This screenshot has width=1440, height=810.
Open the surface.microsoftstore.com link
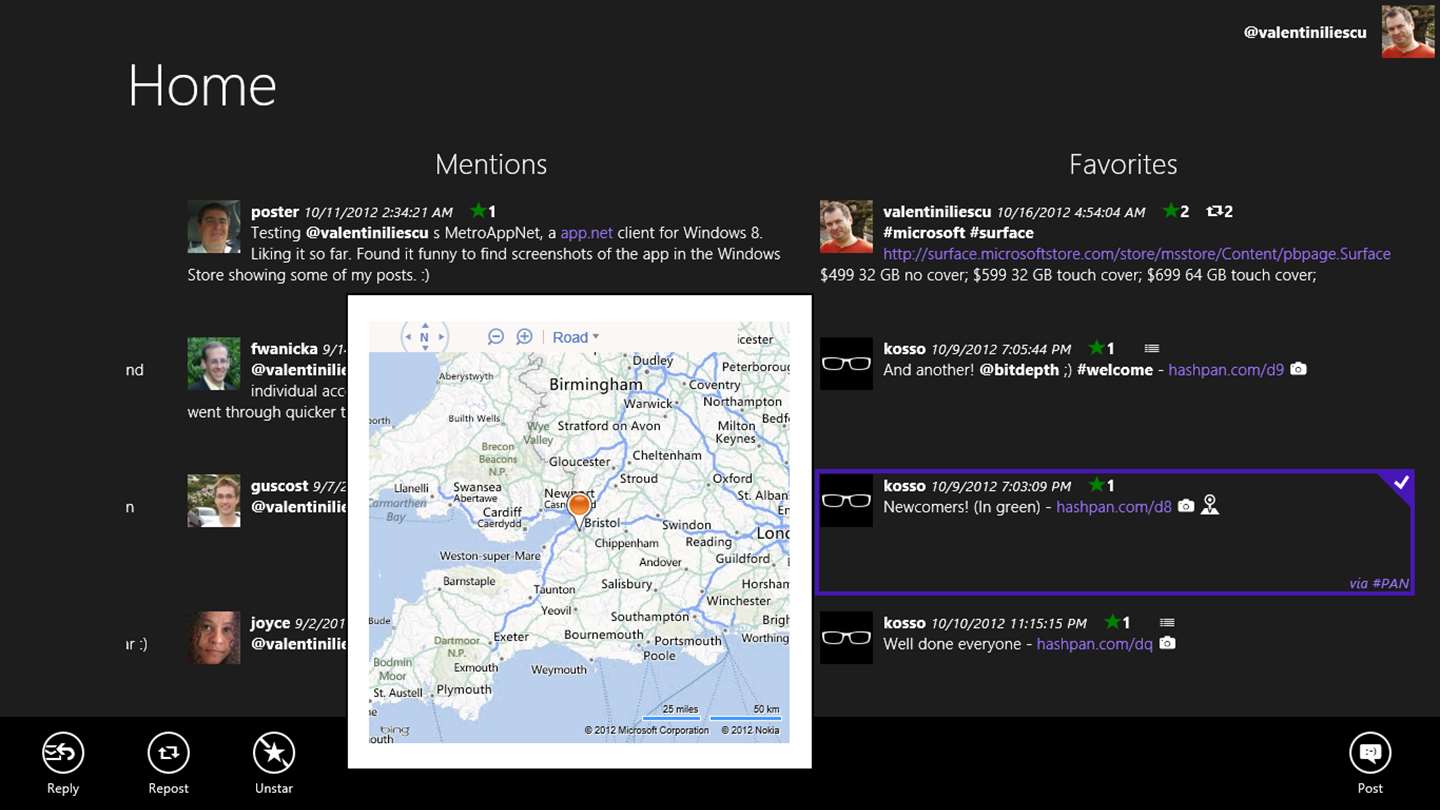coord(1136,254)
